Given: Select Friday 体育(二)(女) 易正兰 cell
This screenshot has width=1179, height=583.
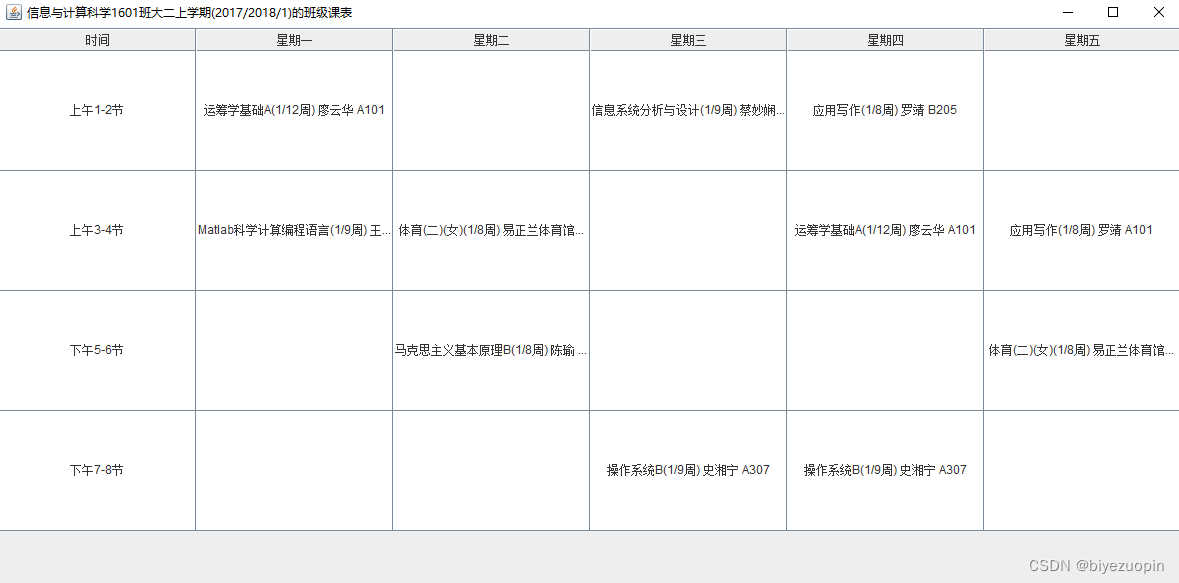Looking at the screenshot, I should [1081, 351].
